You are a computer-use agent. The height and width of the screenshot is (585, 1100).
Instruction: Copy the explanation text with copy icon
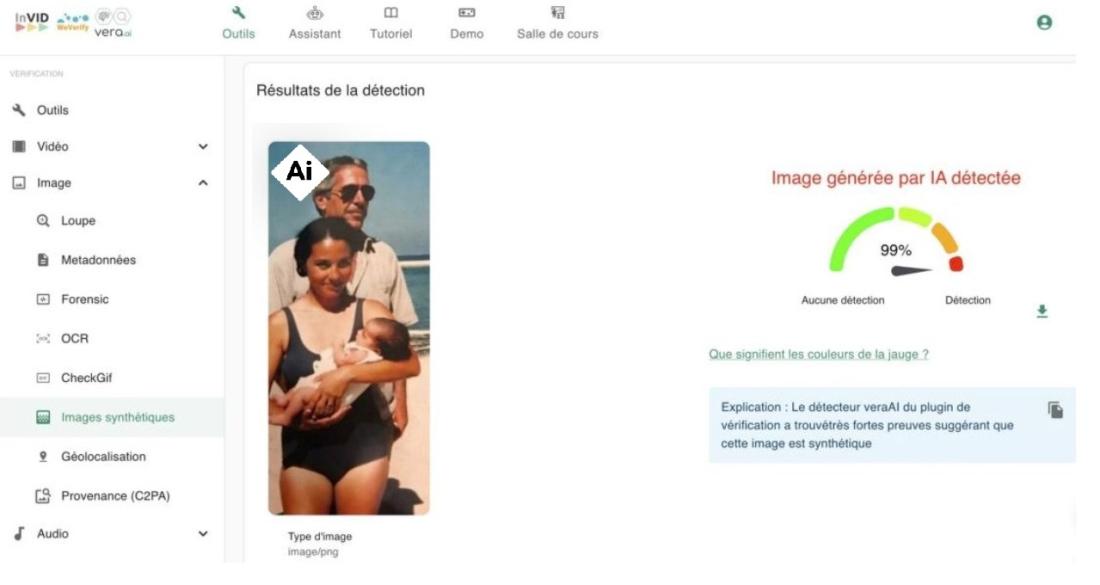(1055, 410)
